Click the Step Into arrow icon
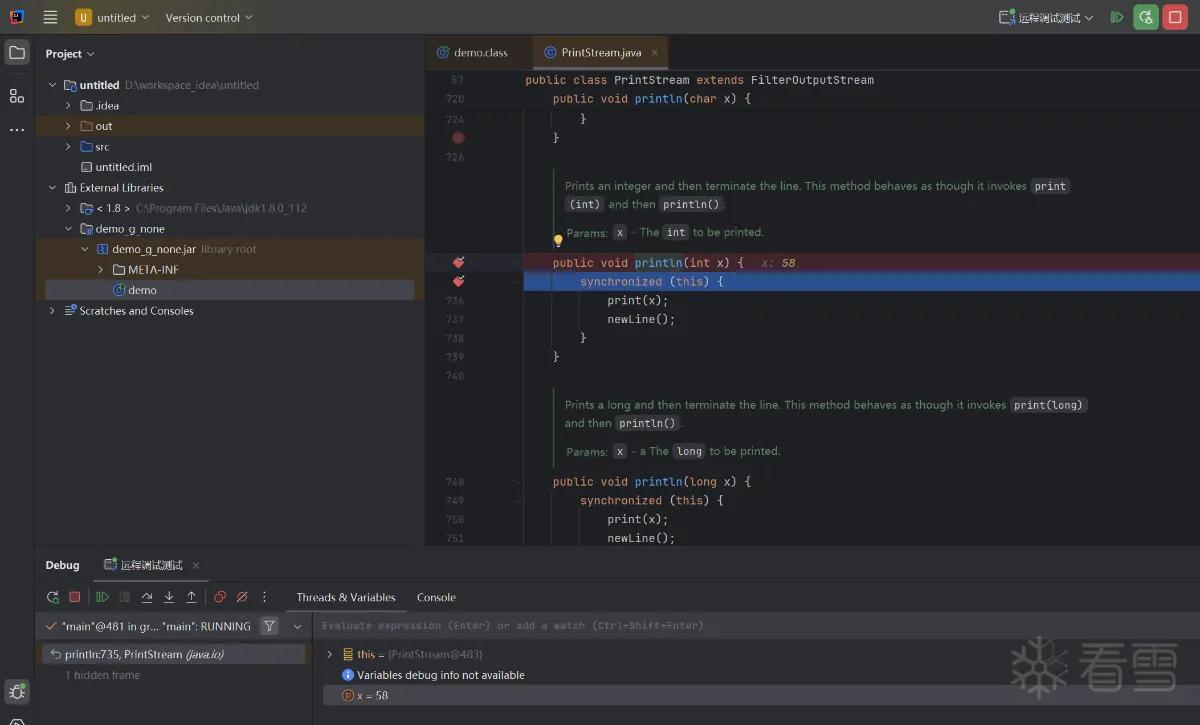This screenshot has width=1200, height=725. pyautogui.click(x=169, y=597)
